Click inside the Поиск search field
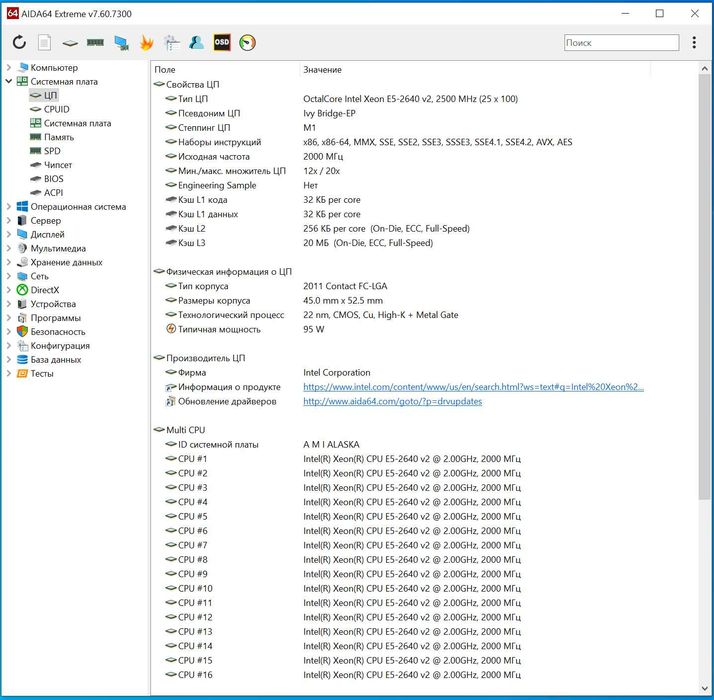This screenshot has height=700, width=714. (x=621, y=42)
